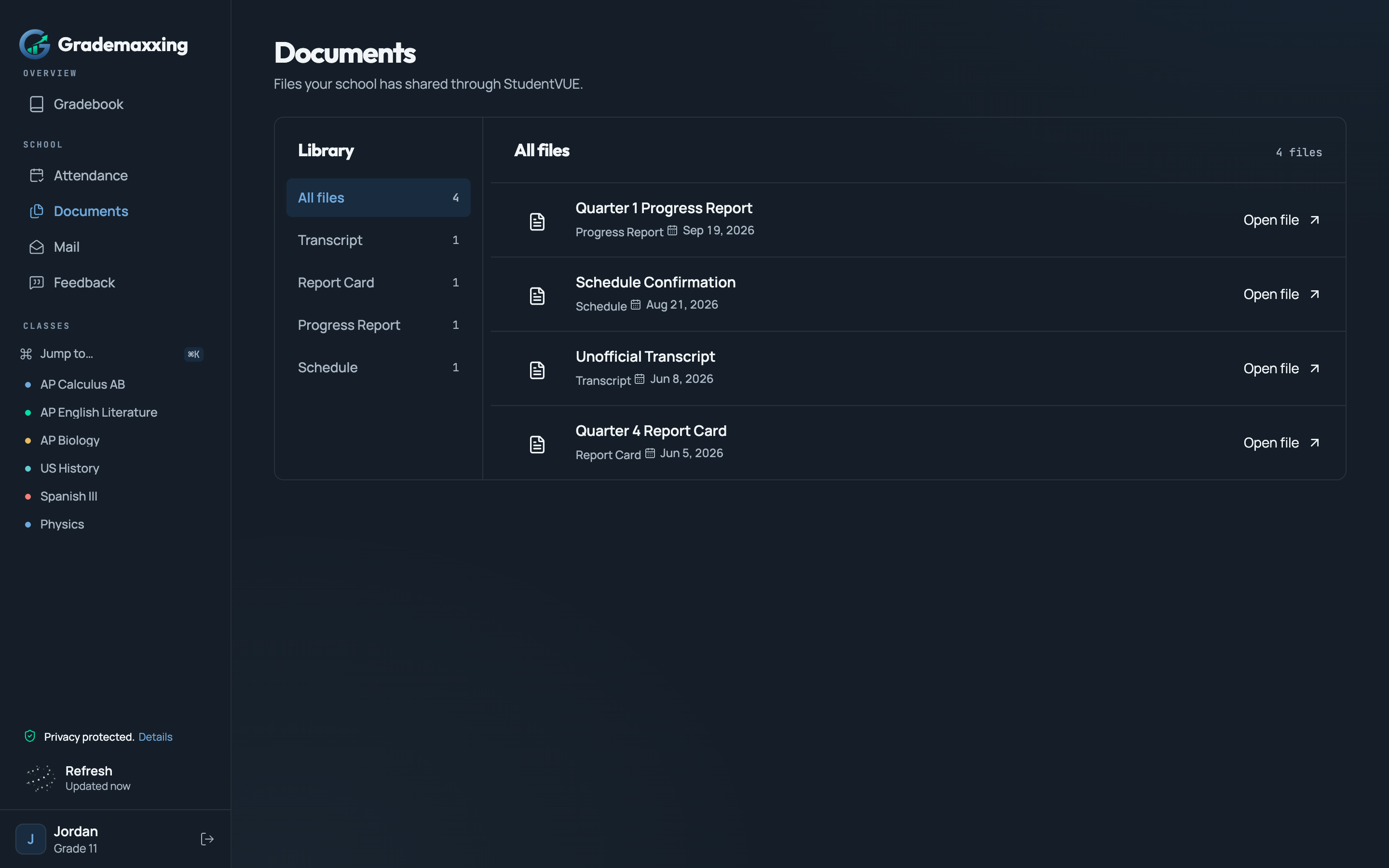Open file for Quarter 1 Progress Report
1389x868 pixels.
[x=1281, y=220]
